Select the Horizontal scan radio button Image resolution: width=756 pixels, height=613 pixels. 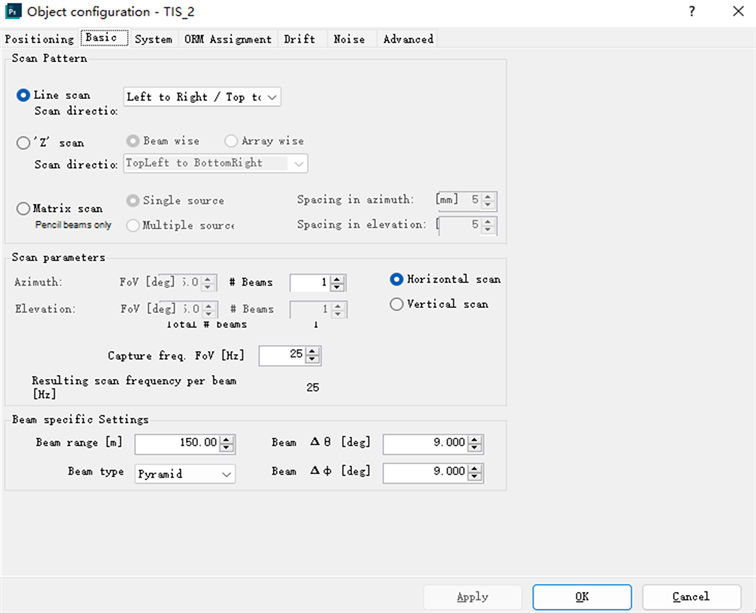point(397,280)
